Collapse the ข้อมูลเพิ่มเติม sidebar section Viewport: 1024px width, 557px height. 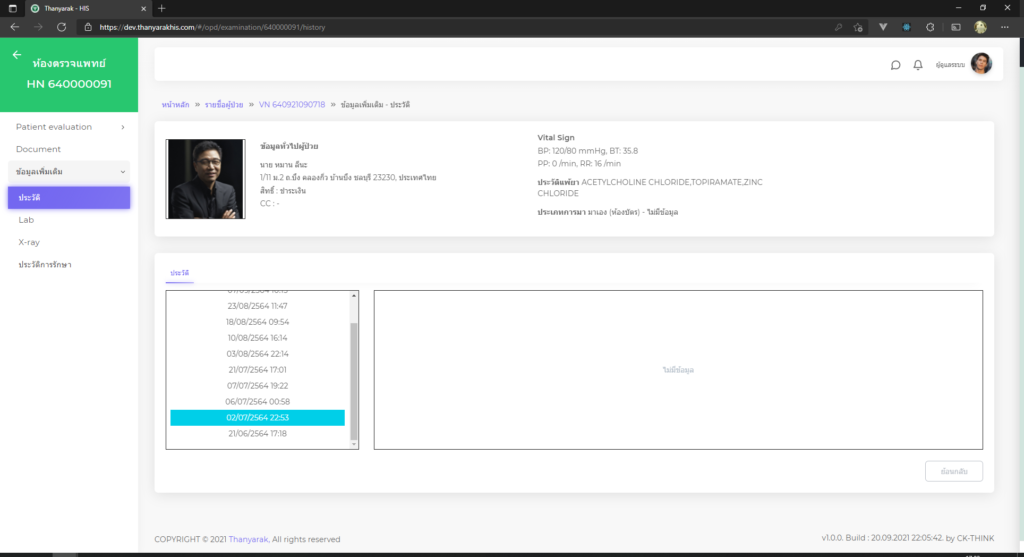pyautogui.click(x=69, y=172)
